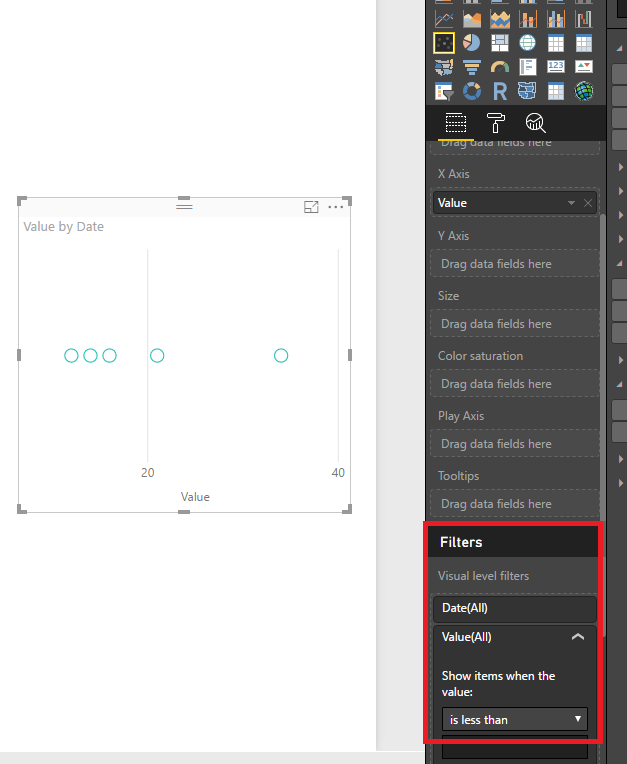Click the 'Visual level filters' label
The image size is (627, 764).
pyautogui.click(x=483, y=575)
